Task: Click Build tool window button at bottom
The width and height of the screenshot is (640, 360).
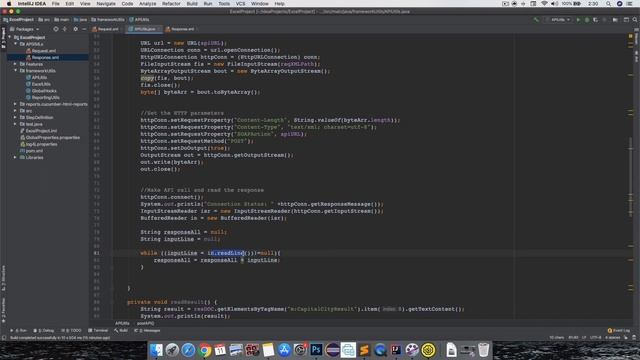Action: (121, 331)
